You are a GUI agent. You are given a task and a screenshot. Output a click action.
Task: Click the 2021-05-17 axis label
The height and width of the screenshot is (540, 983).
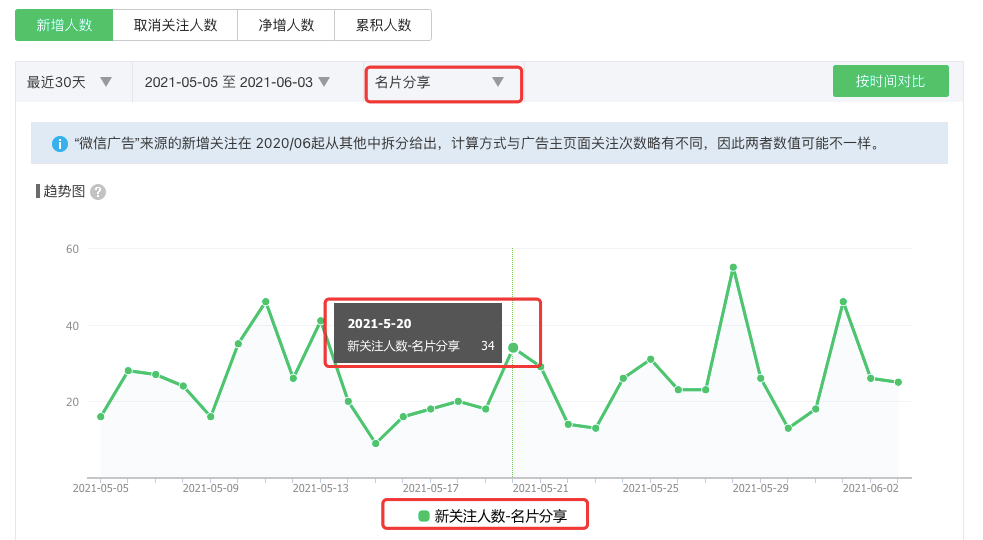click(x=431, y=488)
